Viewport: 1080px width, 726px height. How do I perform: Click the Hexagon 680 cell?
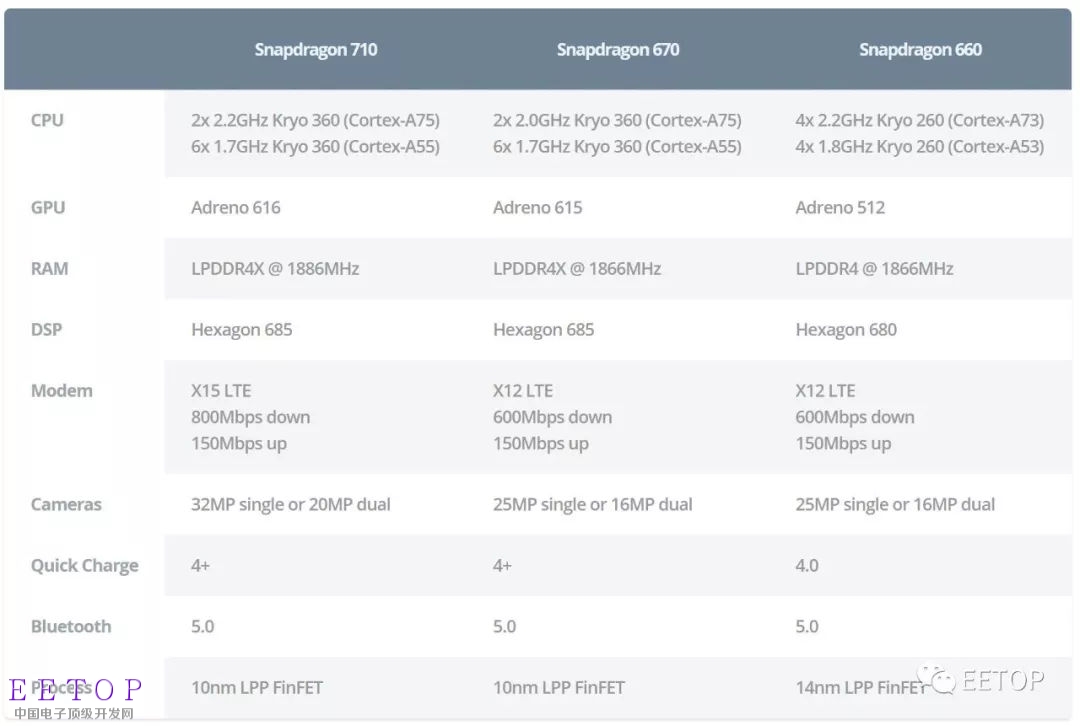(x=846, y=330)
